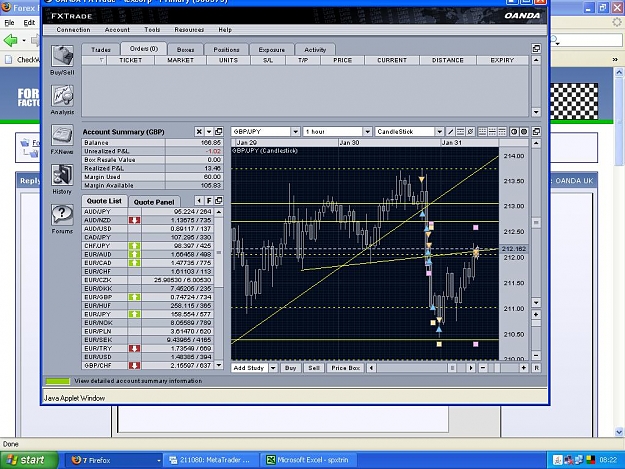Screen dimensions: 625x469
Task: Select the horizontal line drawing tool
Action: (x=460, y=131)
